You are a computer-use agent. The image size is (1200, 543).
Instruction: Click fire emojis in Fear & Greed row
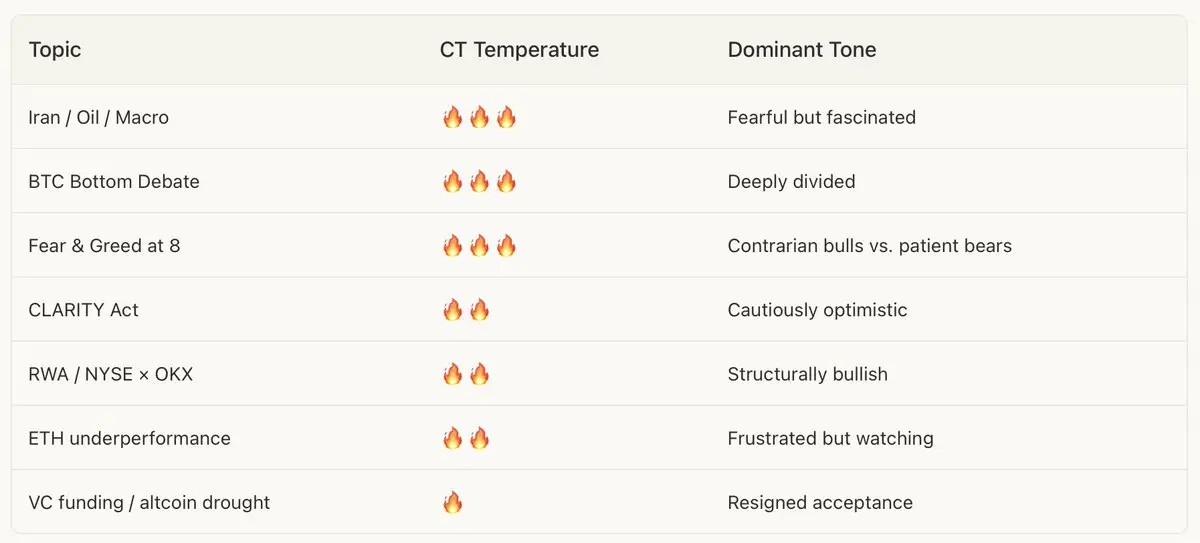[x=479, y=246]
